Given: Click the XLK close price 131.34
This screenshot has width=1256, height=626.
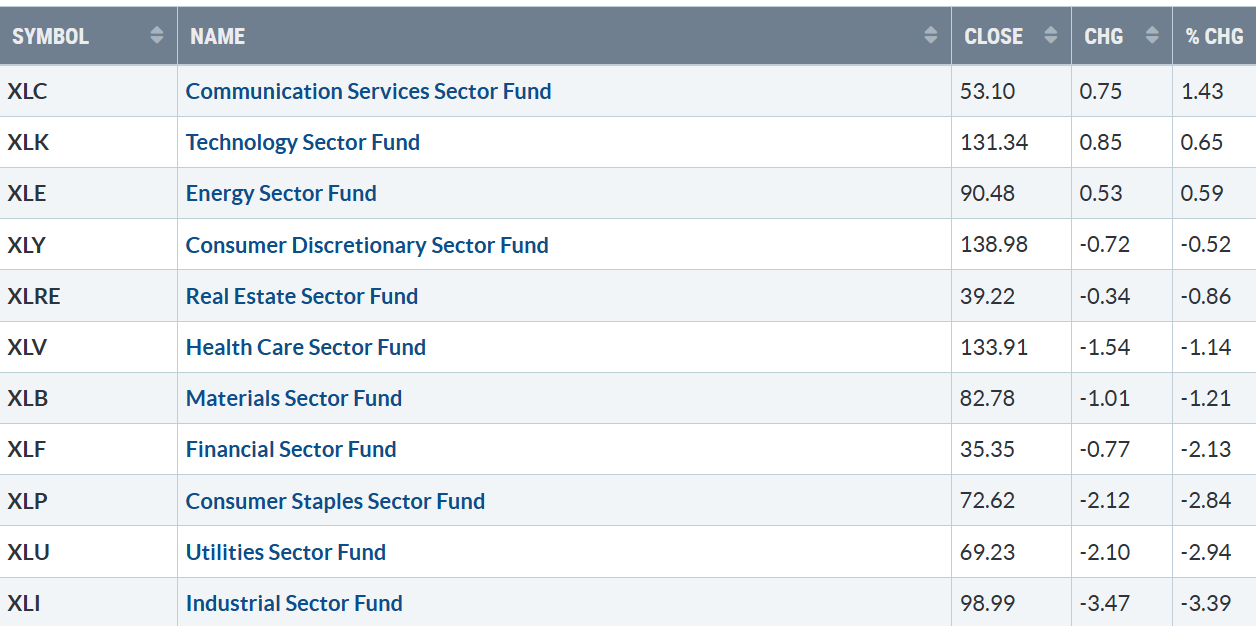Looking at the screenshot, I should tap(994, 142).
